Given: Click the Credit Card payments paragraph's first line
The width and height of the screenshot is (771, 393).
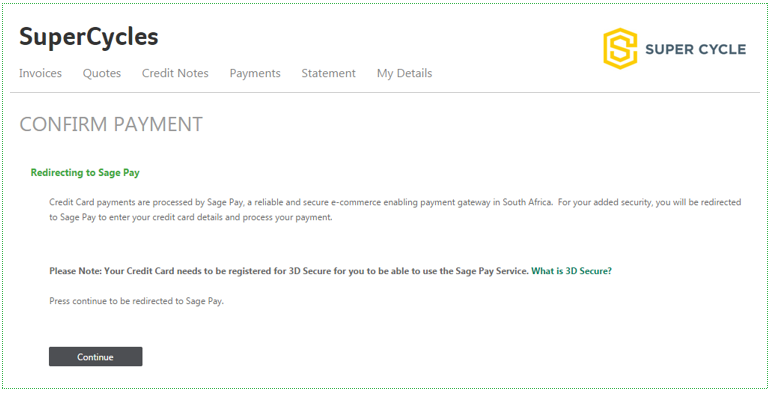Looking at the screenshot, I should pos(395,202).
